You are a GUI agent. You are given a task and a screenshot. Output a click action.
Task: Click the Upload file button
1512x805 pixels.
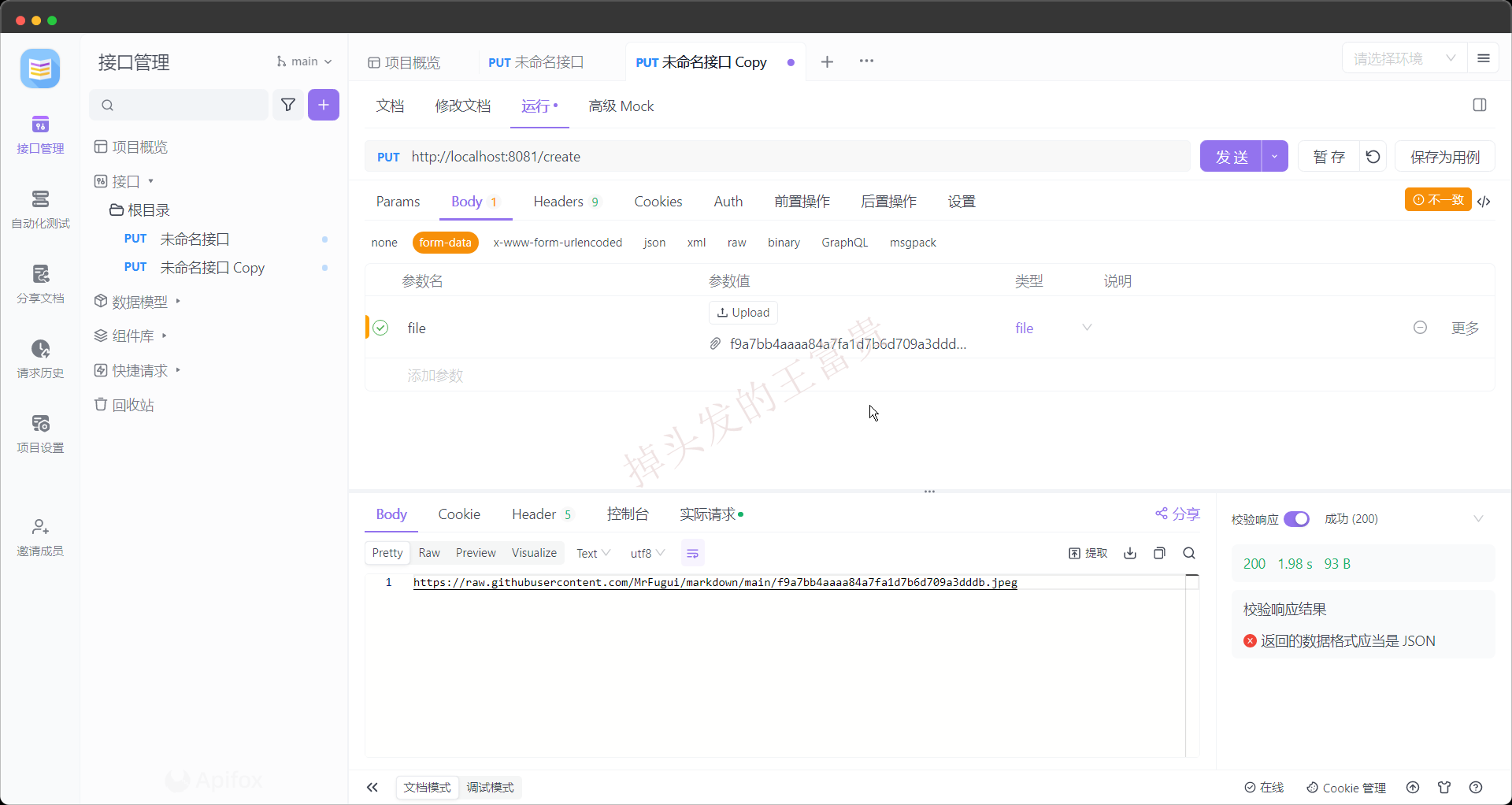coord(743,313)
